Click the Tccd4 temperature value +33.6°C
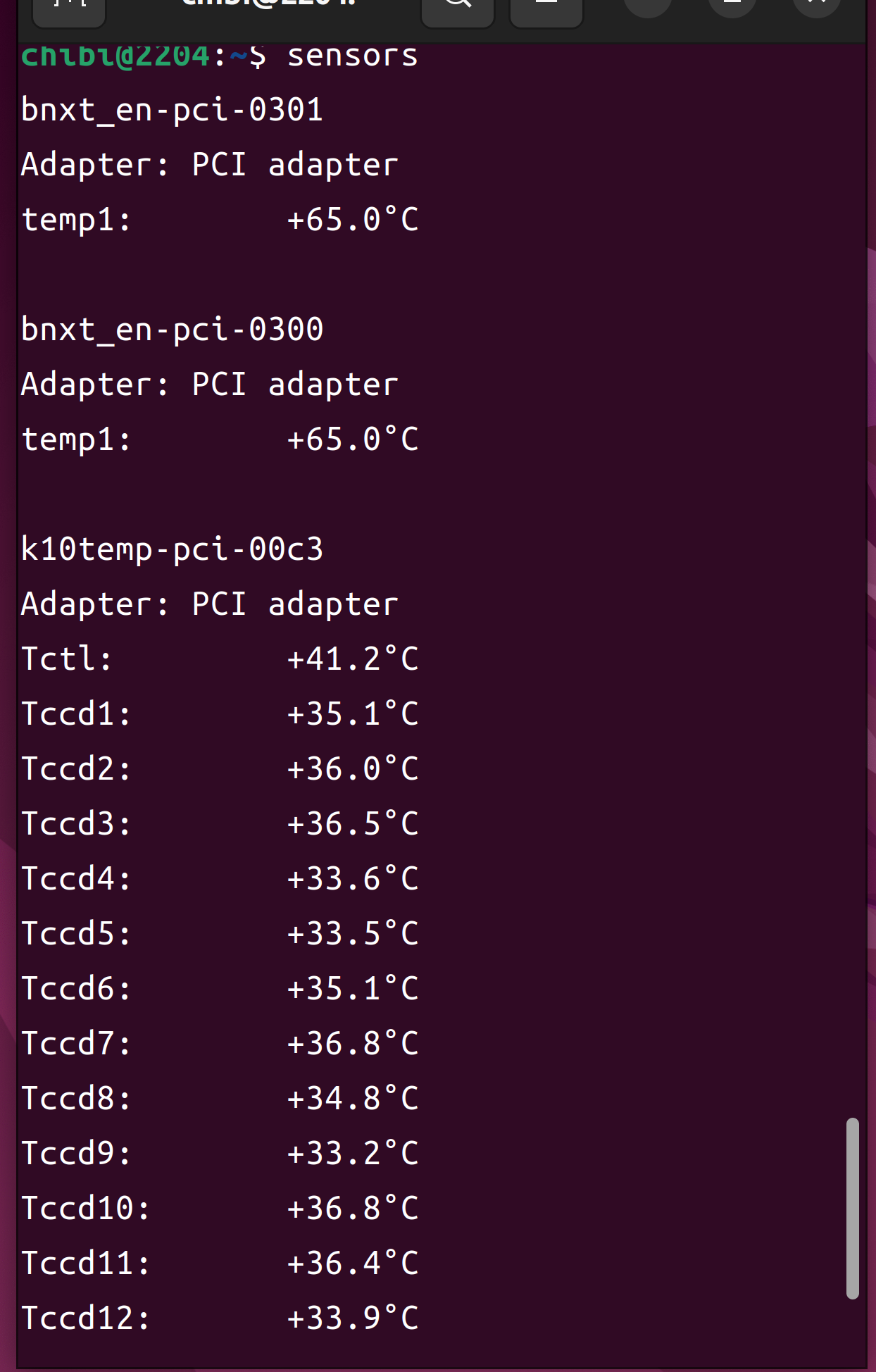The width and height of the screenshot is (876, 1372). (x=352, y=879)
